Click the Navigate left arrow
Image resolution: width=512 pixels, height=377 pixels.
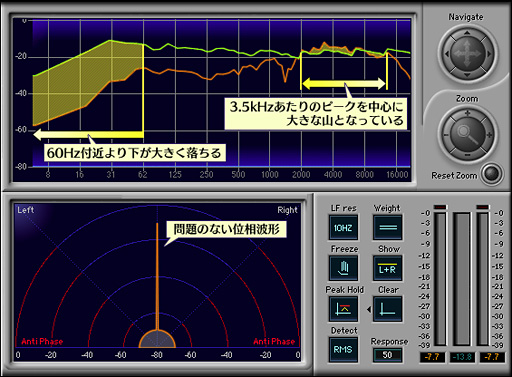pos(446,54)
